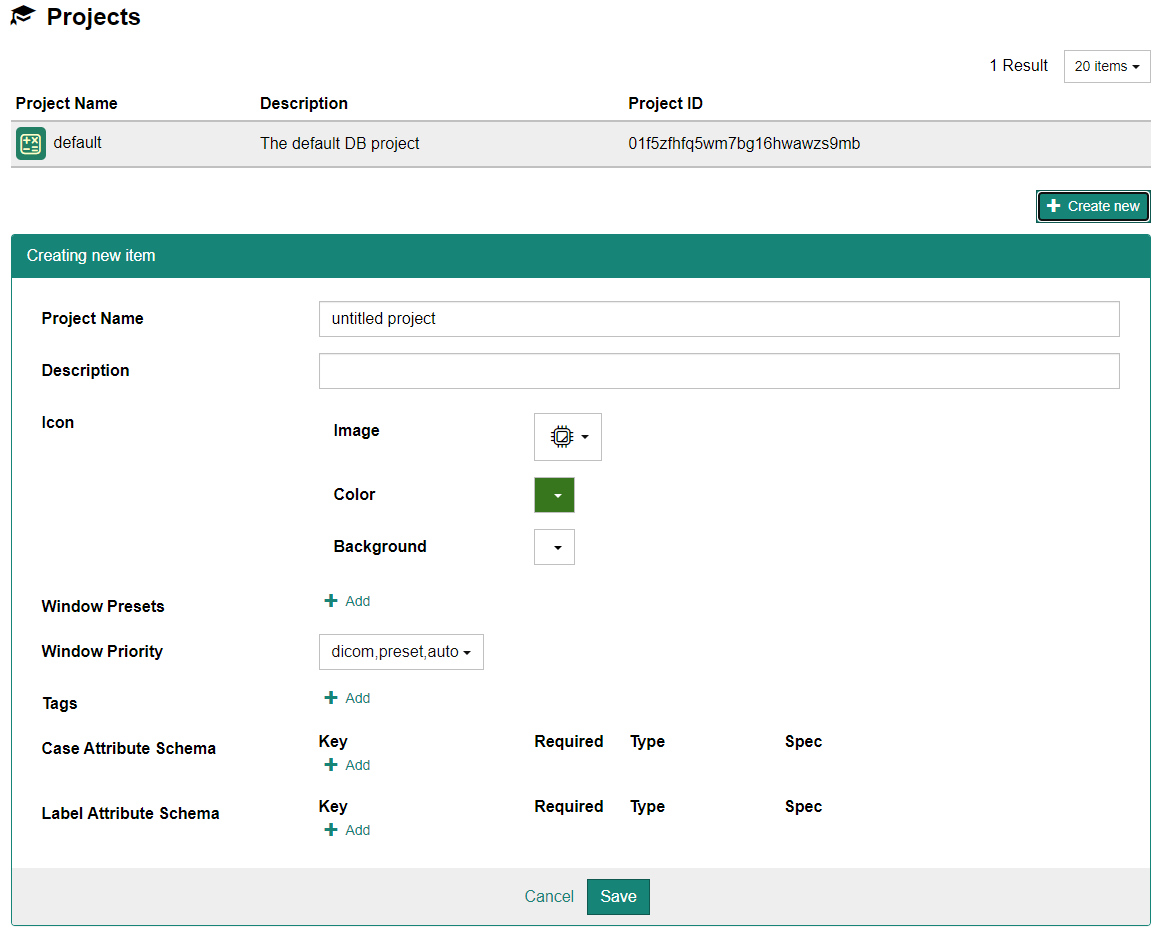Click plus icon under Case Attribute Schema

(x=331, y=765)
